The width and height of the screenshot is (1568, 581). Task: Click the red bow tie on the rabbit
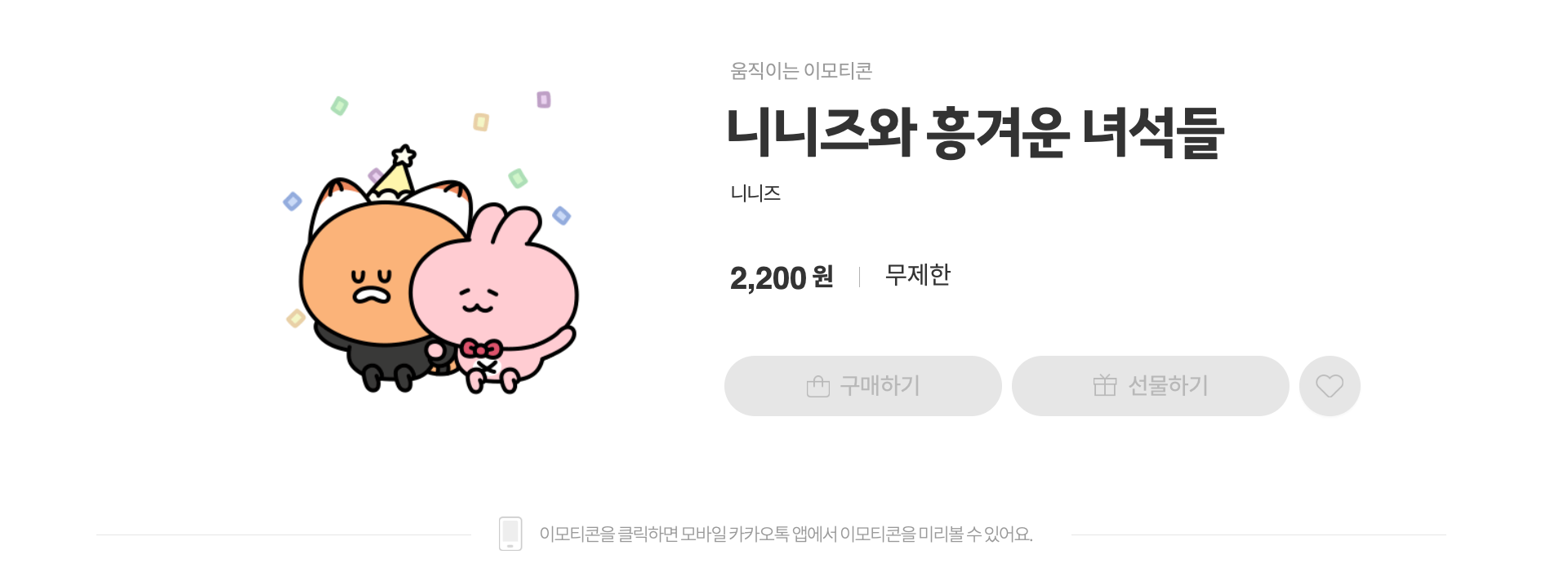[x=480, y=349]
